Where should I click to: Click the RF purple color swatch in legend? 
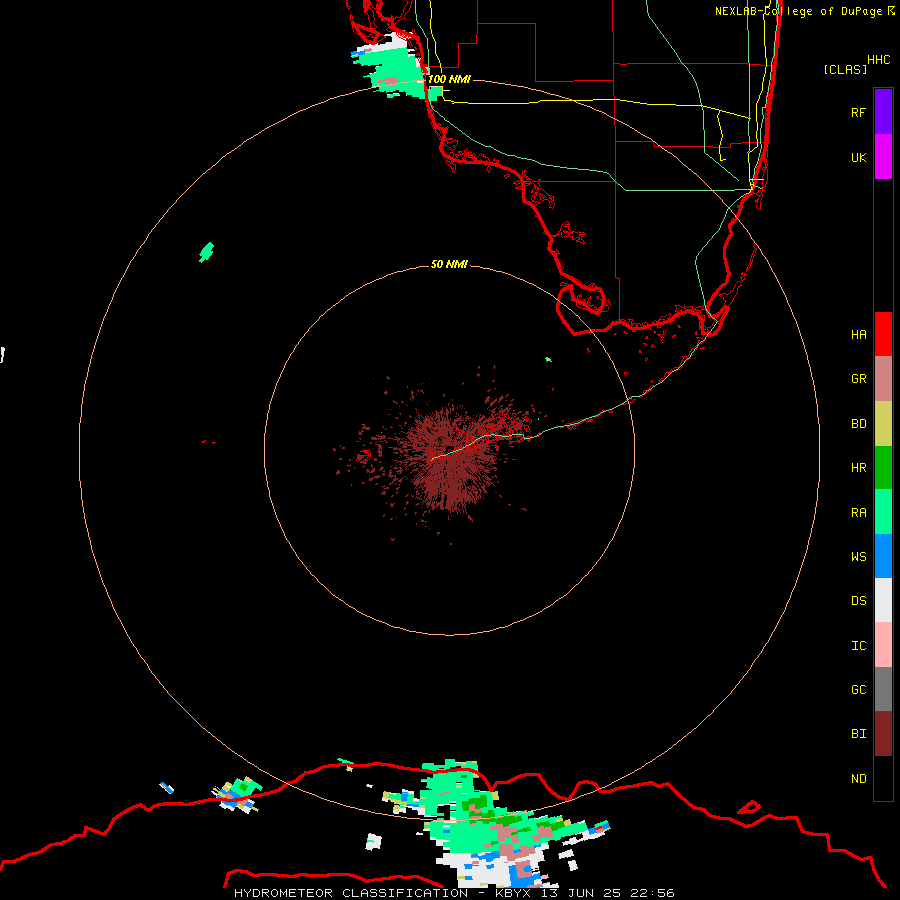point(883,112)
